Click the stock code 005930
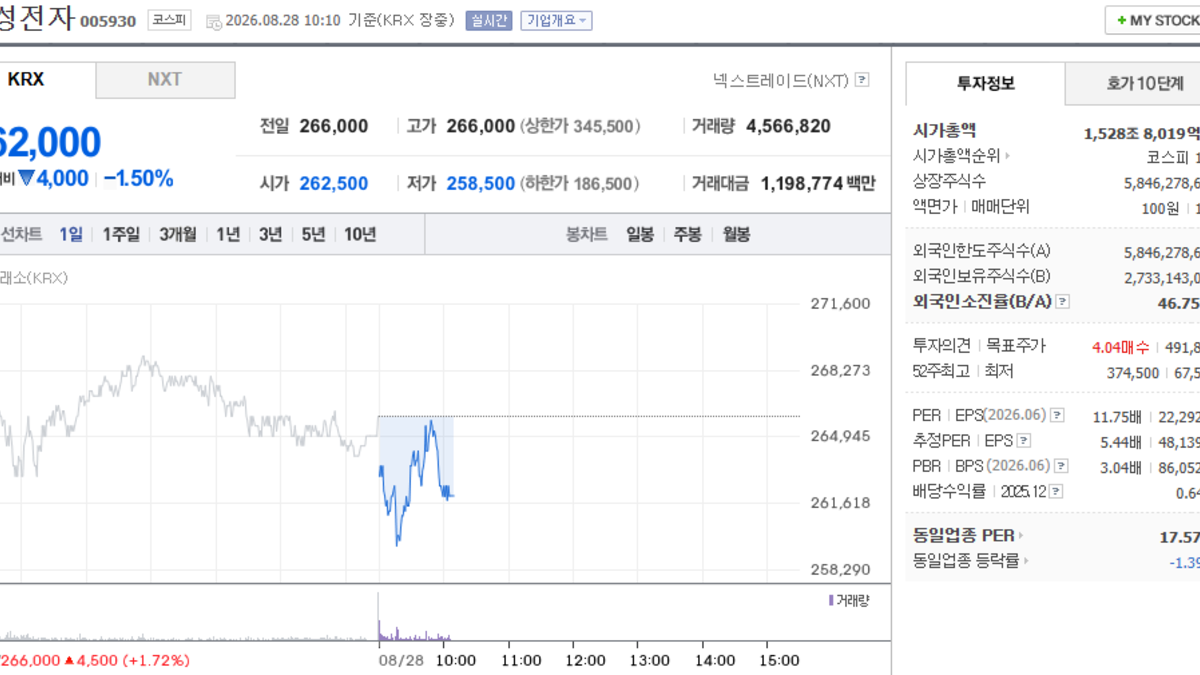 coord(108,21)
